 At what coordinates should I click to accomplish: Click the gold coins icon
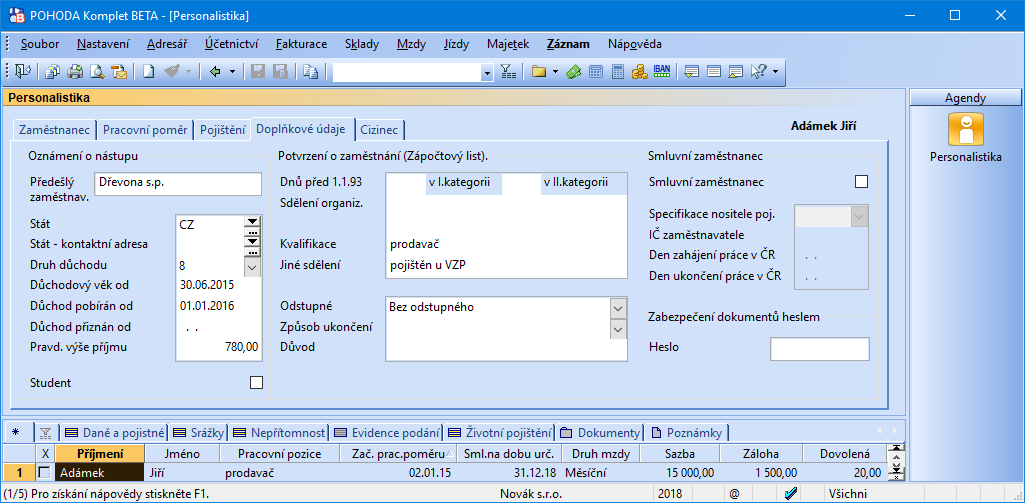[x=639, y=71]
